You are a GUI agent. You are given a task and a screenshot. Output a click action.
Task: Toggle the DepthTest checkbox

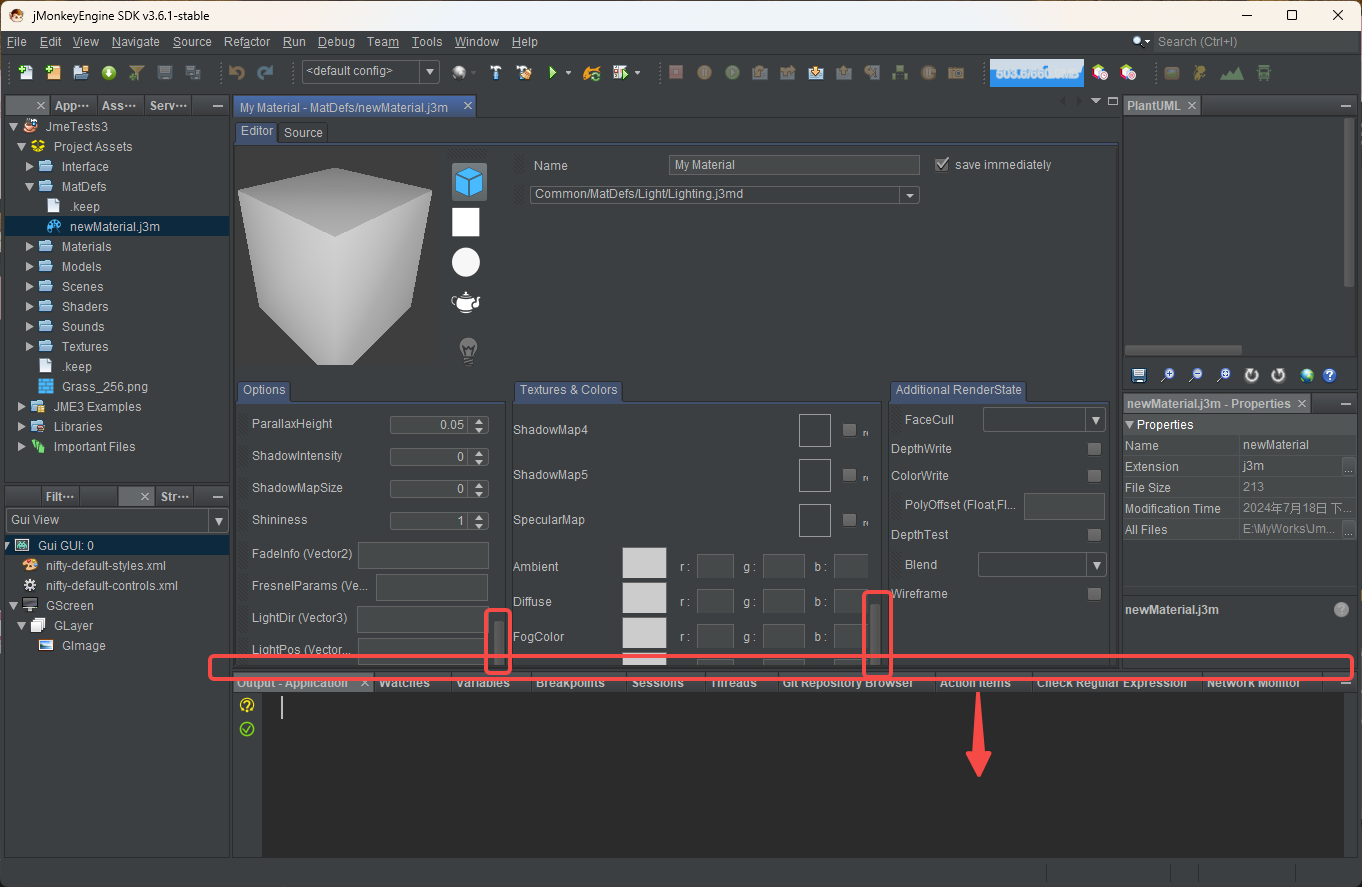point(1094,535)
